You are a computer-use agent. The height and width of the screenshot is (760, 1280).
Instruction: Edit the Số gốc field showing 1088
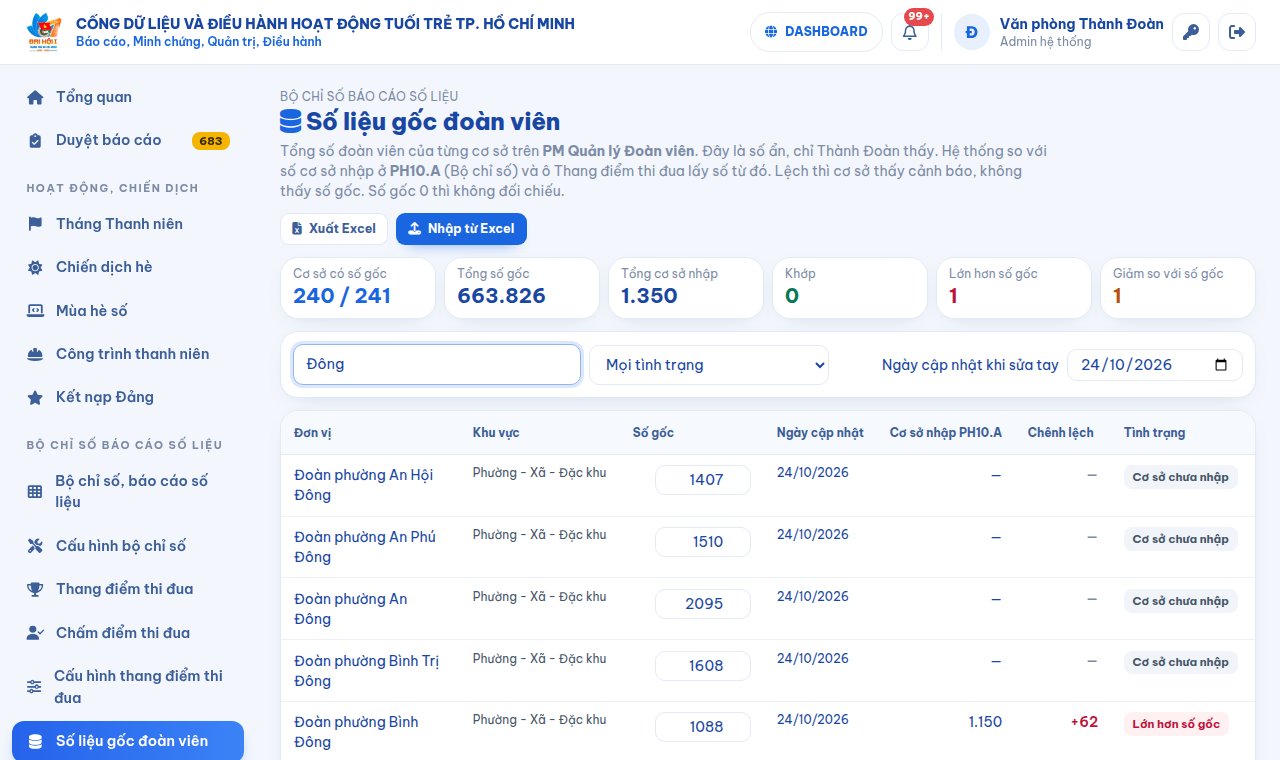pos(703,727)
